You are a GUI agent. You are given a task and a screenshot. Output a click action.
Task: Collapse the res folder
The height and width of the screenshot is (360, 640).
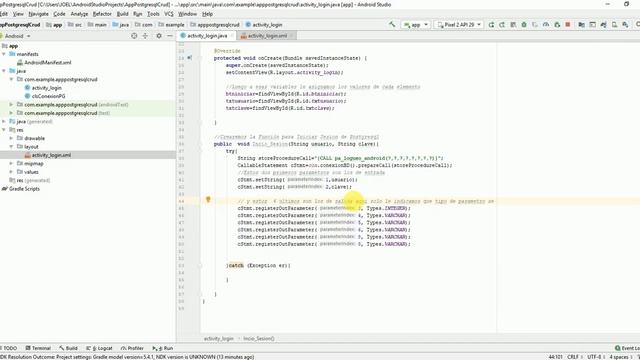coord(4,130)
